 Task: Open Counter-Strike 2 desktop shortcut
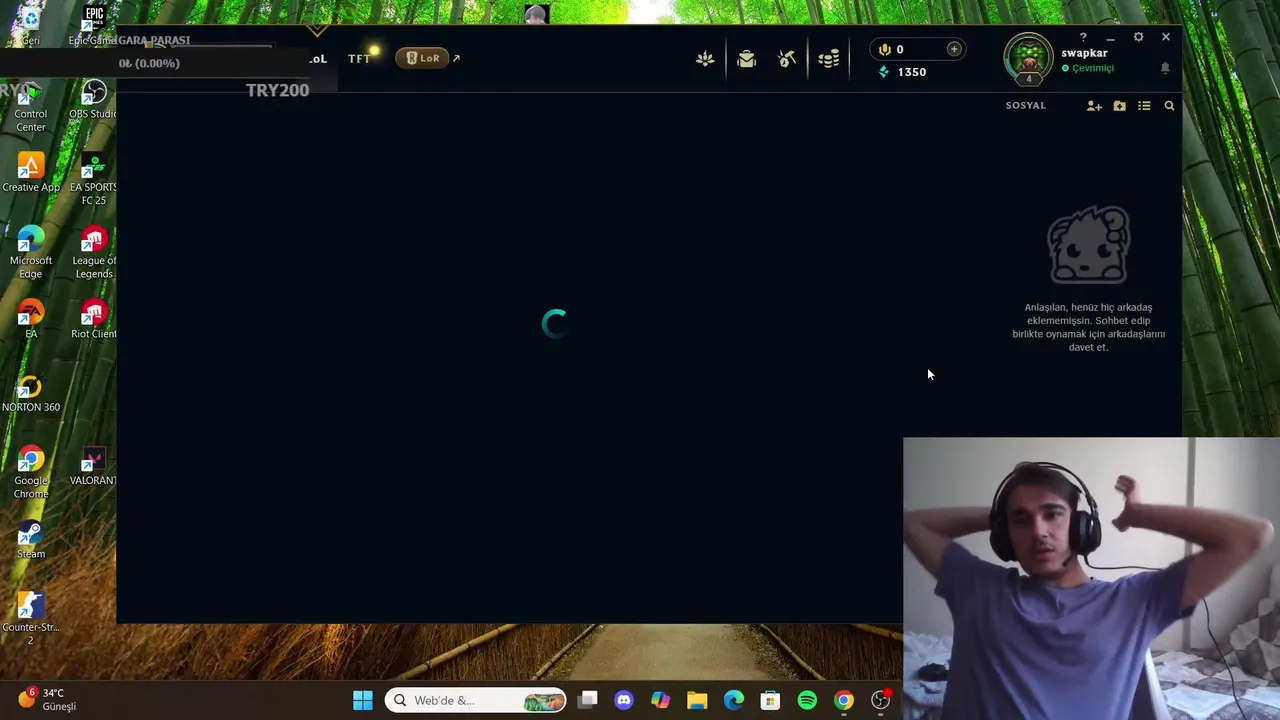(x=31, y=620)
